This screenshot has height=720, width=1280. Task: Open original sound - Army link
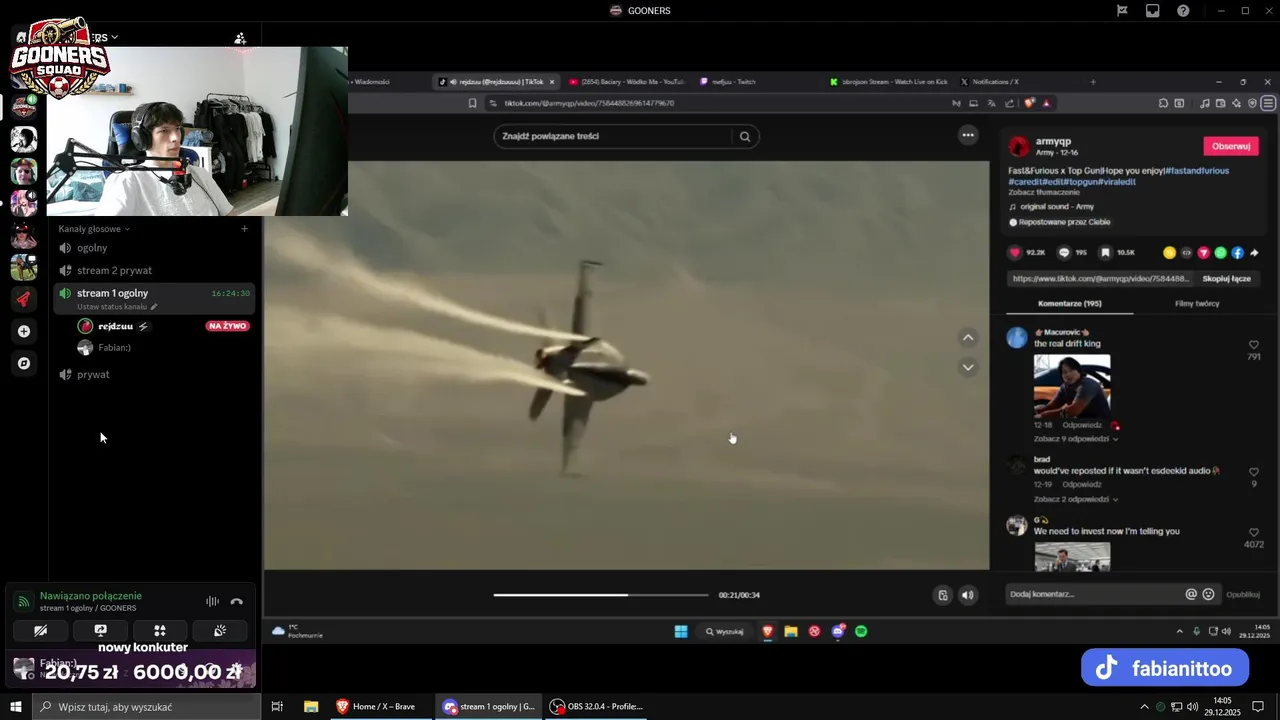[1057, 207]
